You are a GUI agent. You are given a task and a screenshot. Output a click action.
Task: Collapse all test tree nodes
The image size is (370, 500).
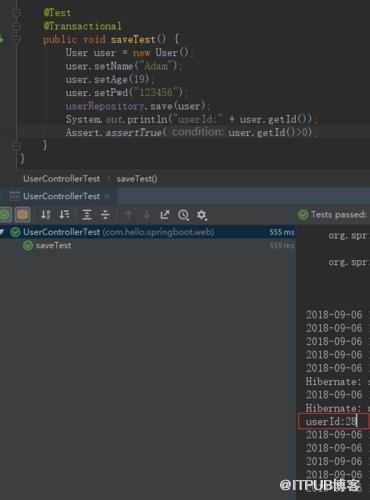[105, 215]
